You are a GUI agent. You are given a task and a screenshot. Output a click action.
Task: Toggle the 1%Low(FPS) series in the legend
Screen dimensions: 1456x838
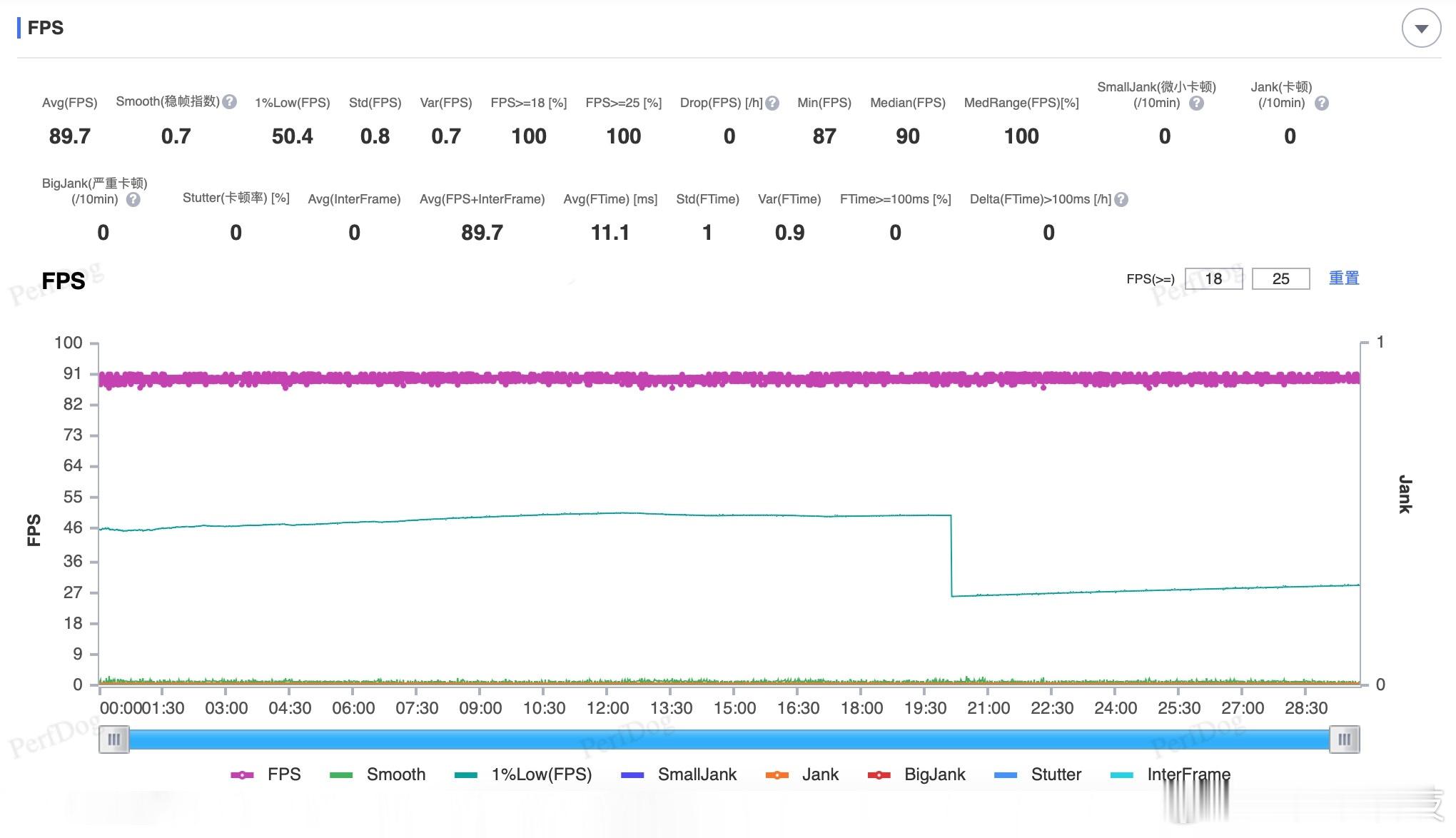(x=523, y=774)
